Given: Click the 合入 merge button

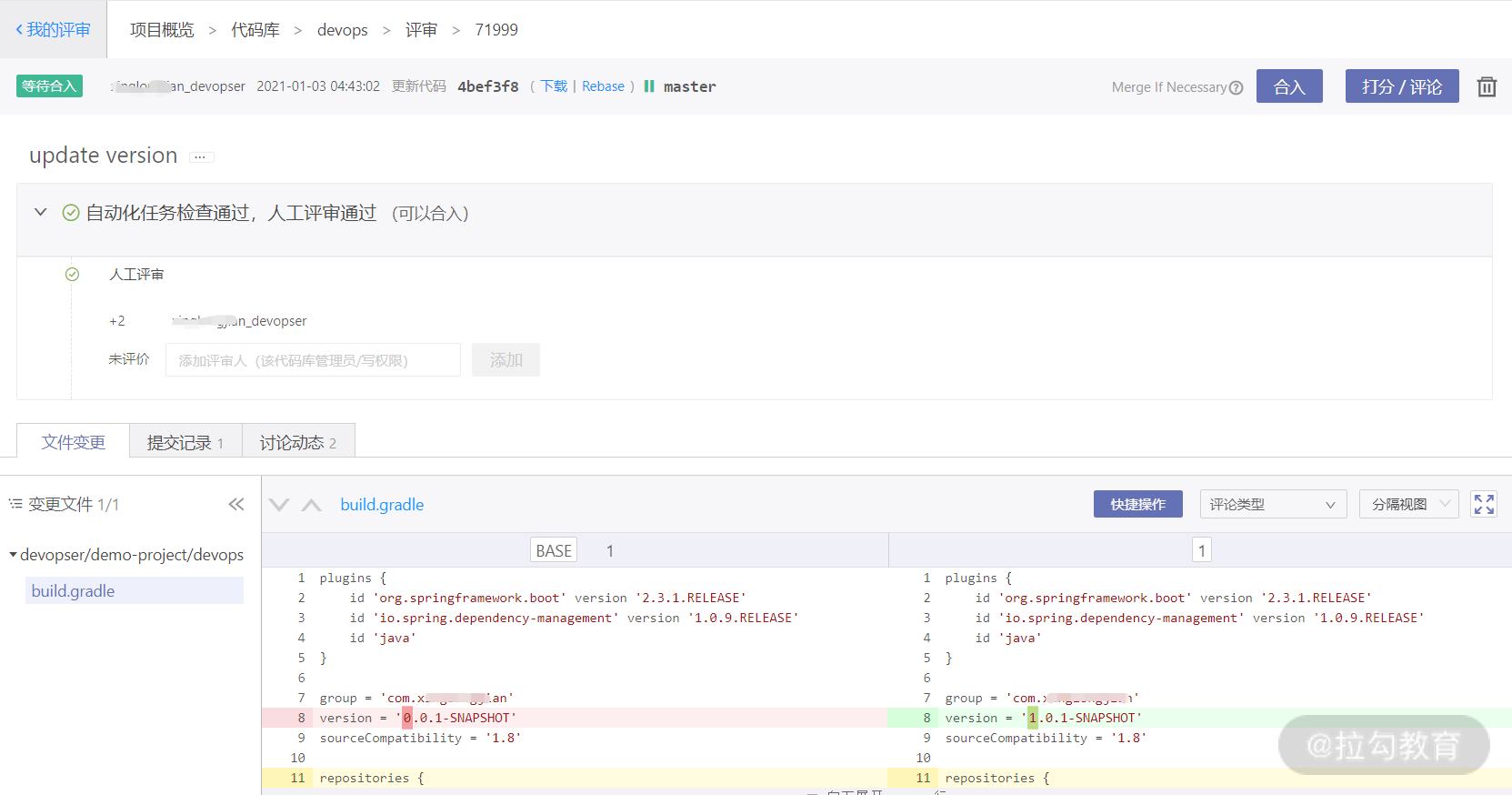Looking at the screenshot, I should [1289, 86].
